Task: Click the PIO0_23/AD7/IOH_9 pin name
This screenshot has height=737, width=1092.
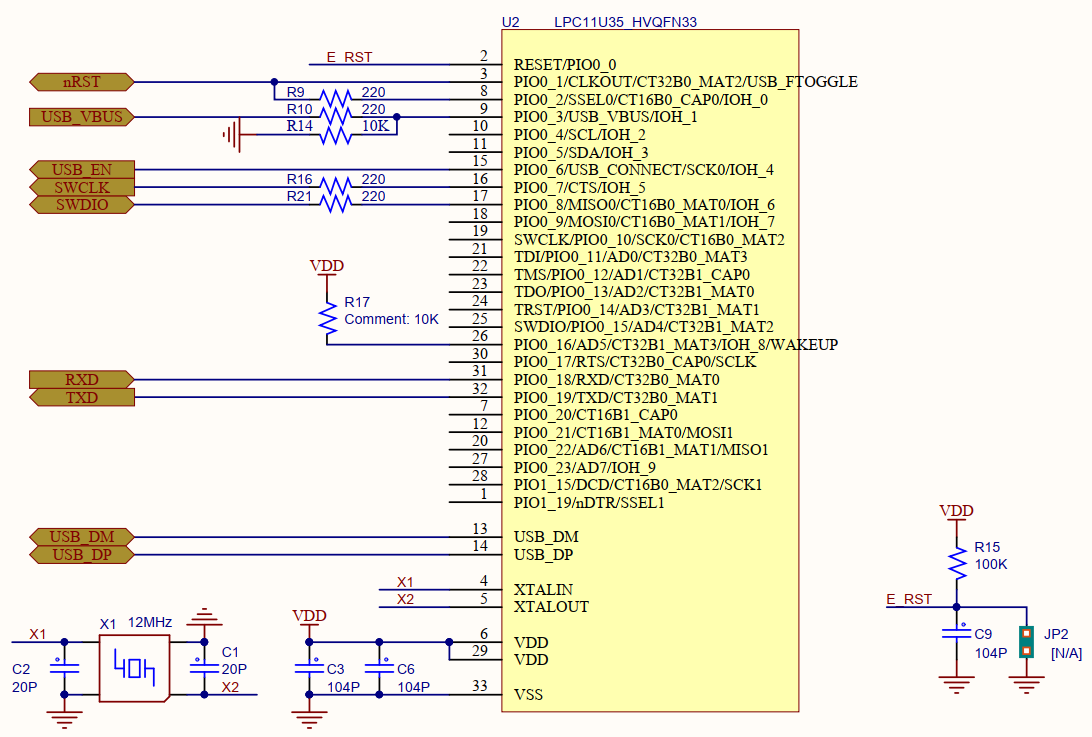Action: [x=584, y=467]
